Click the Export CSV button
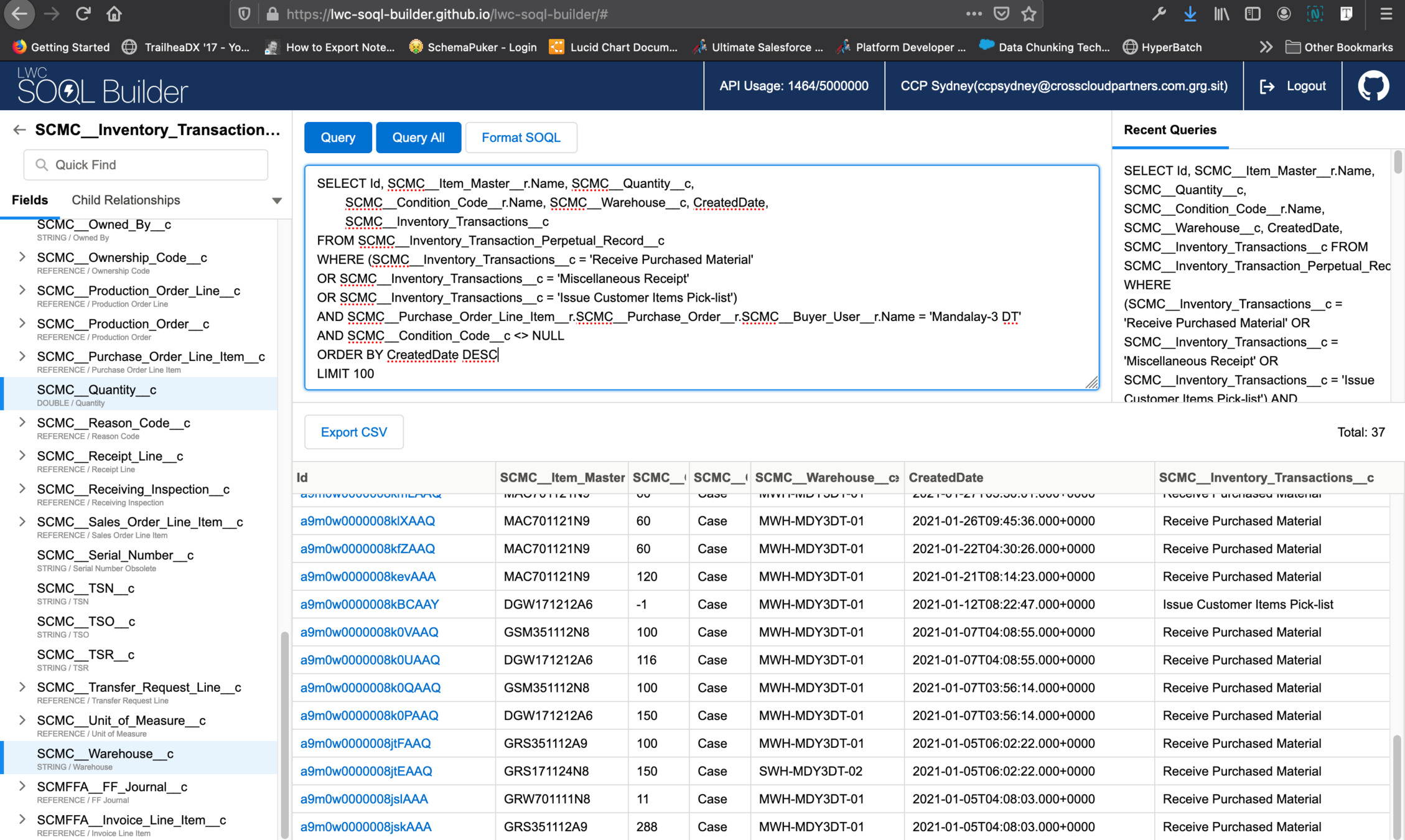The width and height of the screenshot is (1405, 840). [x=353, y=432]
